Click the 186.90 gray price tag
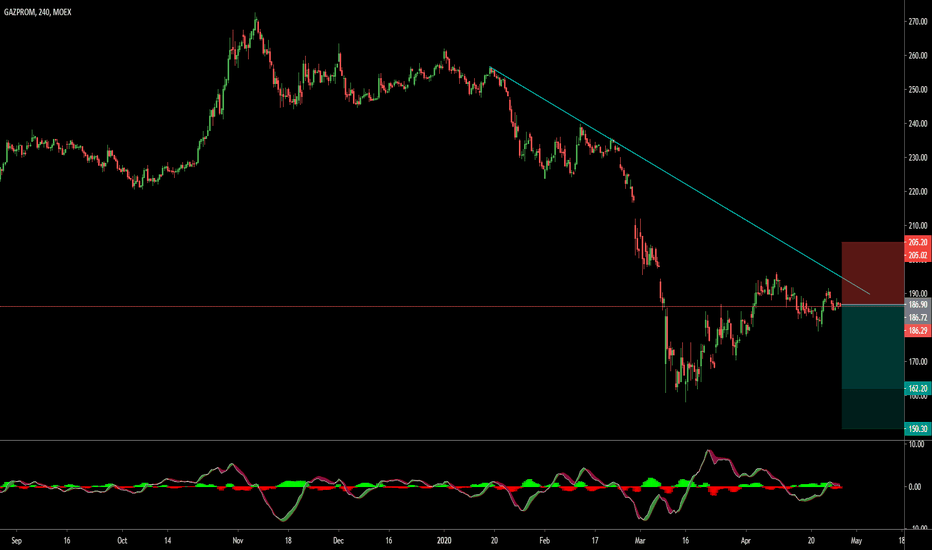The height and width of the screenshot is (550, 932). pyautogui.click(x=918, y=304)
